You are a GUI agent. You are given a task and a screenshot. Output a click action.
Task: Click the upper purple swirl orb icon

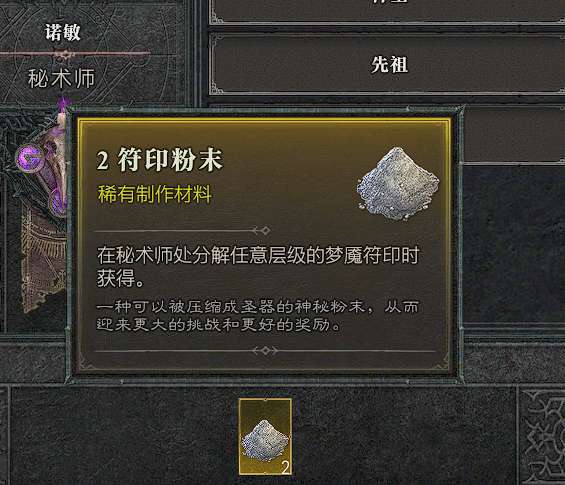point(31,158)
